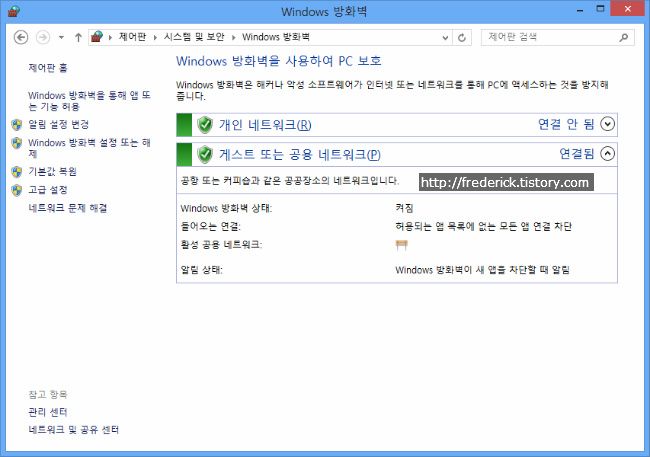The width and height of the screenshot is (650, 457).
Task: Click the shield icon beside 알림 설정 변경
Action: point(17,124)
